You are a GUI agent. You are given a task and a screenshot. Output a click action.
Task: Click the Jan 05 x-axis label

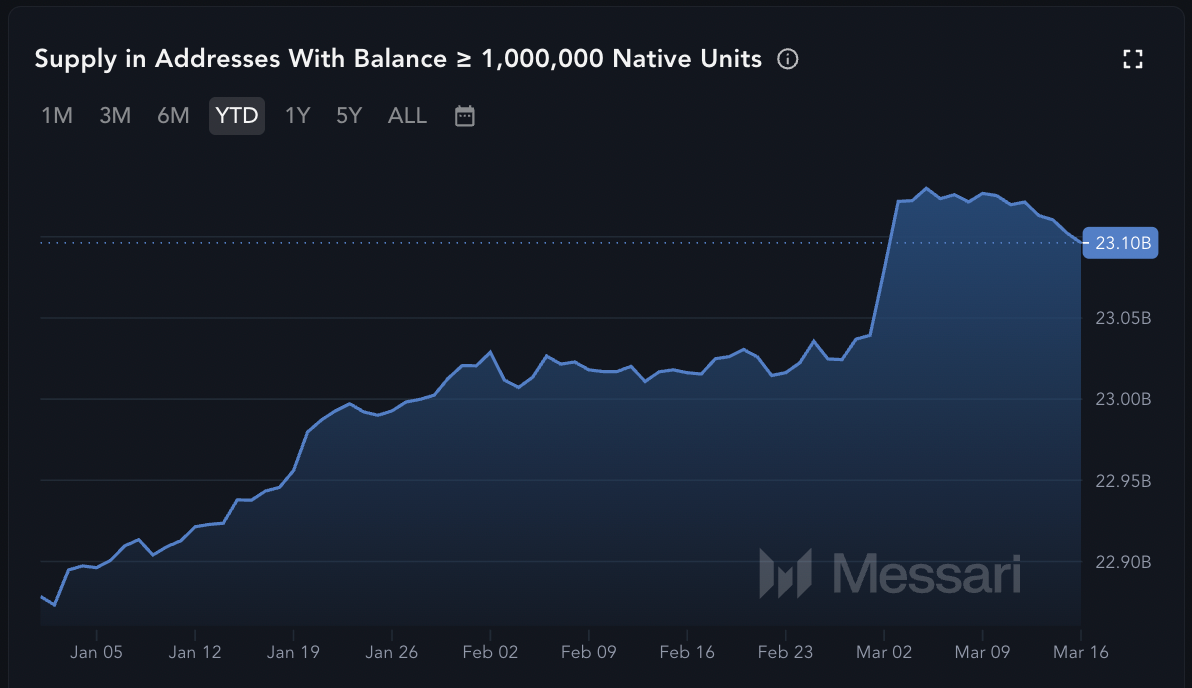click(x=97, y=652)
